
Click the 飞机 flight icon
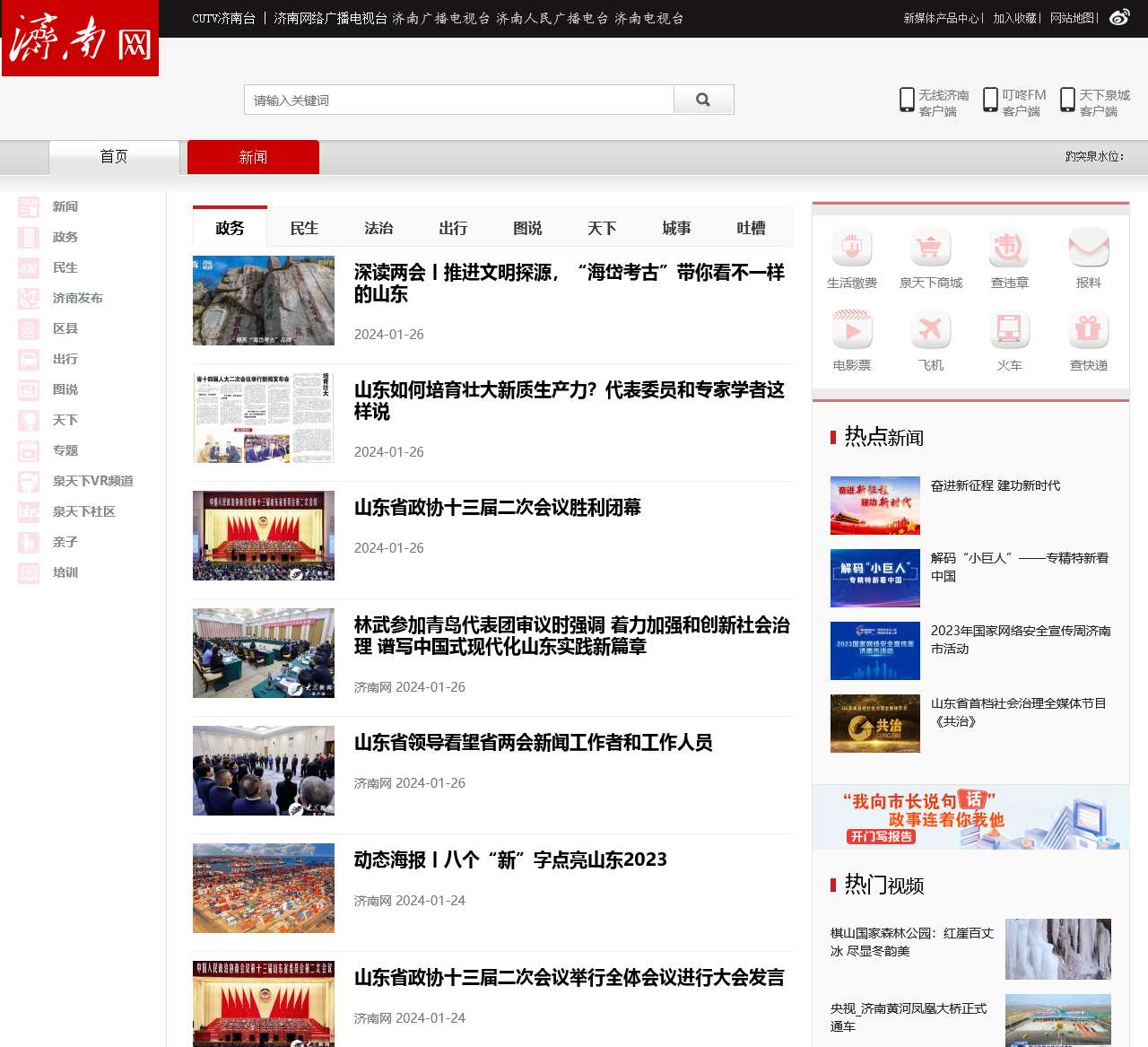point(930,331)
